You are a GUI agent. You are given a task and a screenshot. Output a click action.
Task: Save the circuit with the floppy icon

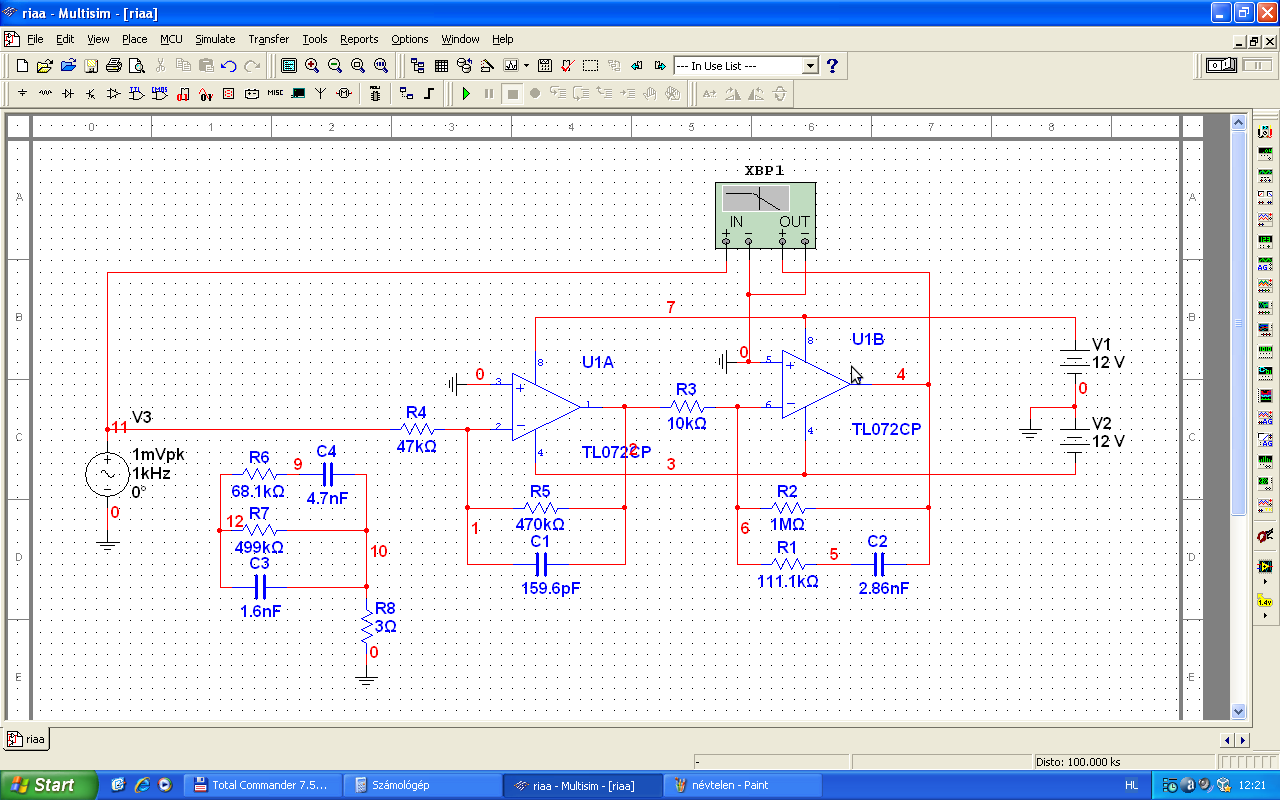point(91,66)
